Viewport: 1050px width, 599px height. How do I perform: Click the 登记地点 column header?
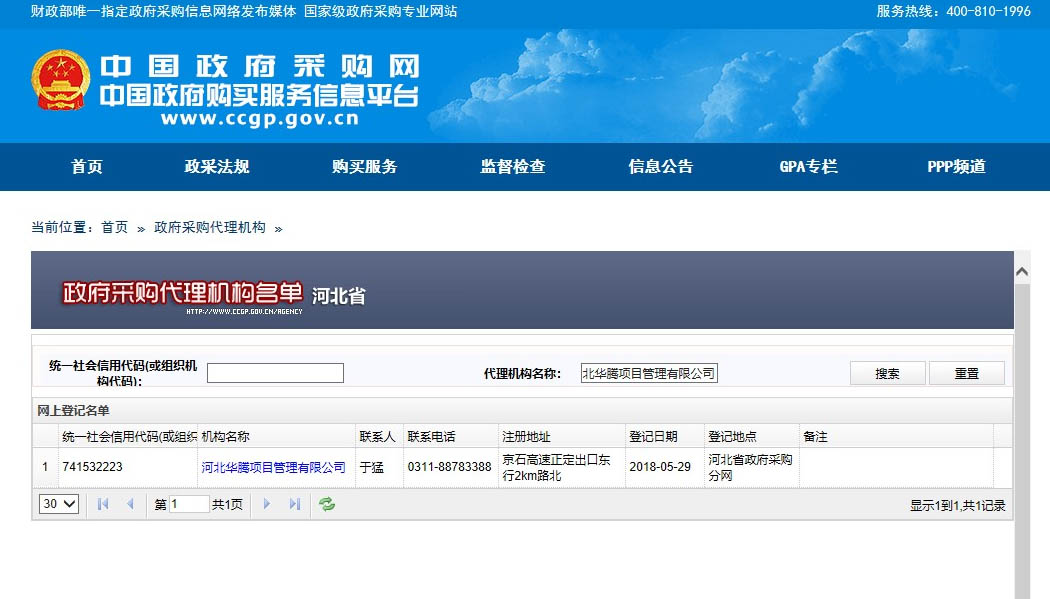tap(752, 436)
